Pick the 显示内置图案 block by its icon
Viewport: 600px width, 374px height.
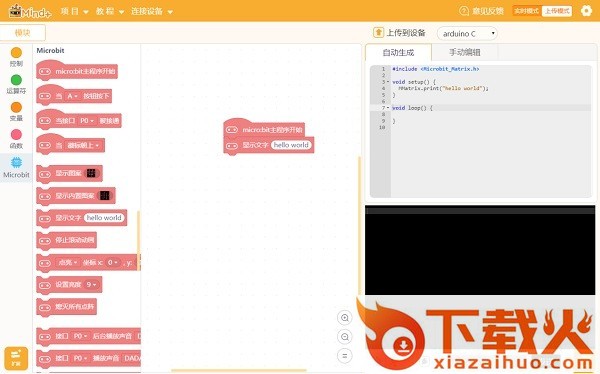(45, 196)
